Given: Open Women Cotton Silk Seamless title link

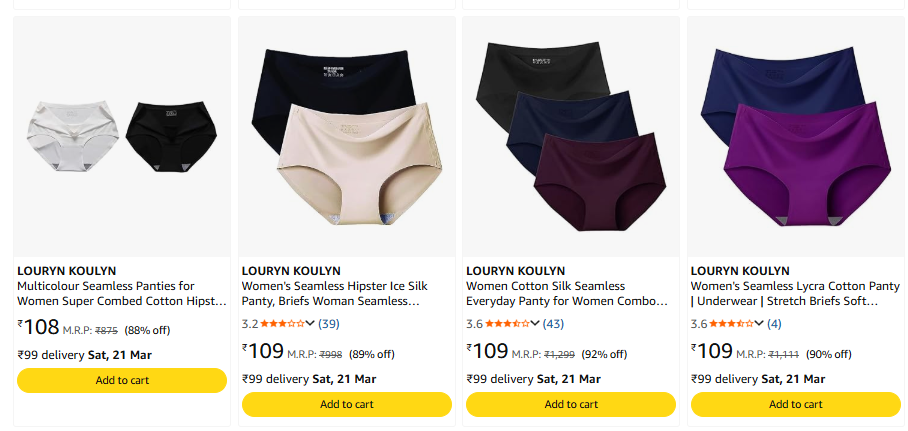Looking at the screenshot, I should pyautogui.click(x=567, y=293).
